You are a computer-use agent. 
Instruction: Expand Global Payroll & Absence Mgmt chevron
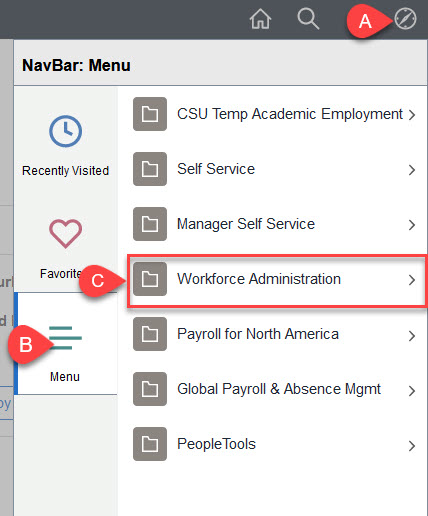click(412, 390)
